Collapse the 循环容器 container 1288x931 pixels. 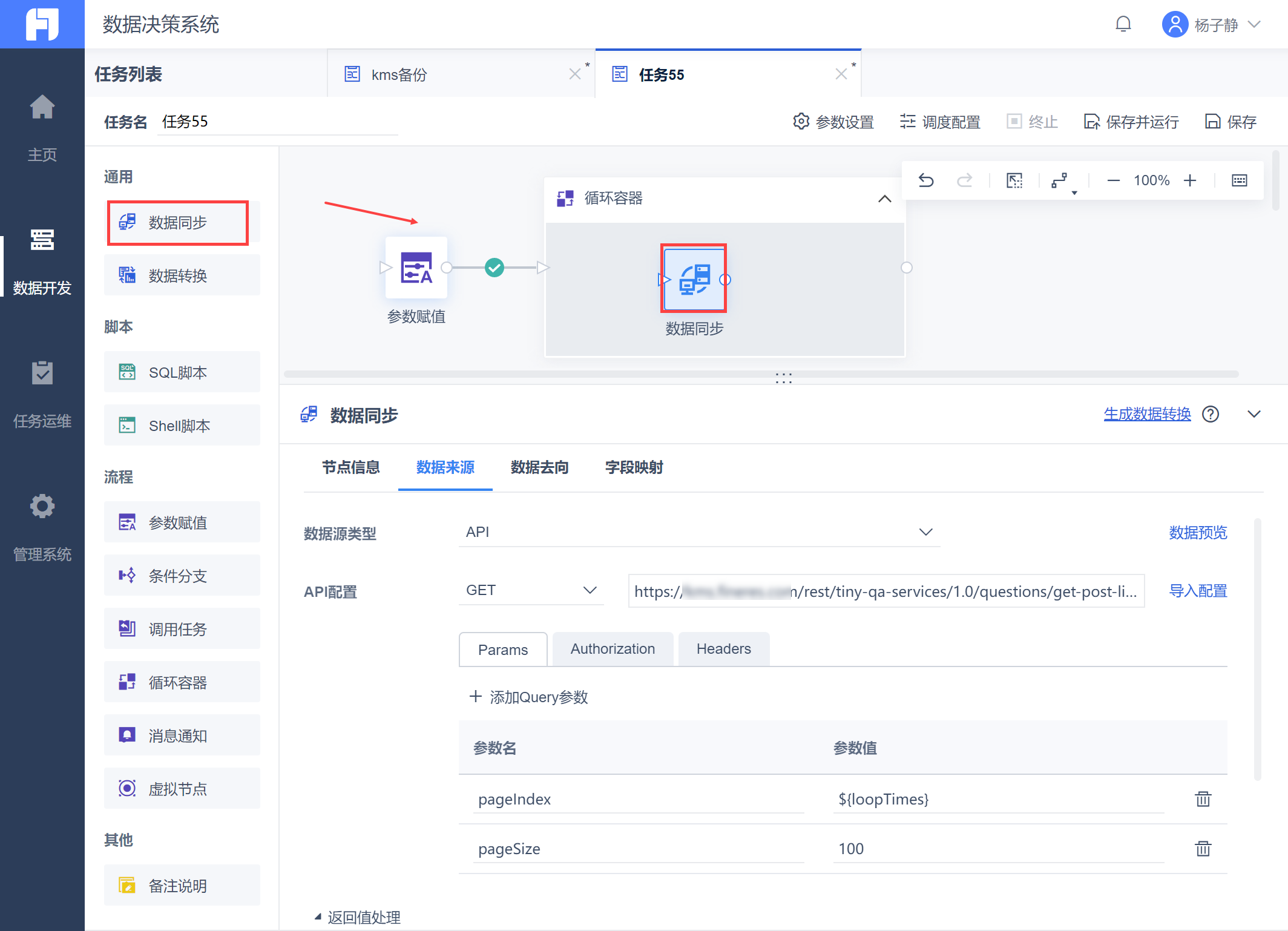(x=884, y=199)
